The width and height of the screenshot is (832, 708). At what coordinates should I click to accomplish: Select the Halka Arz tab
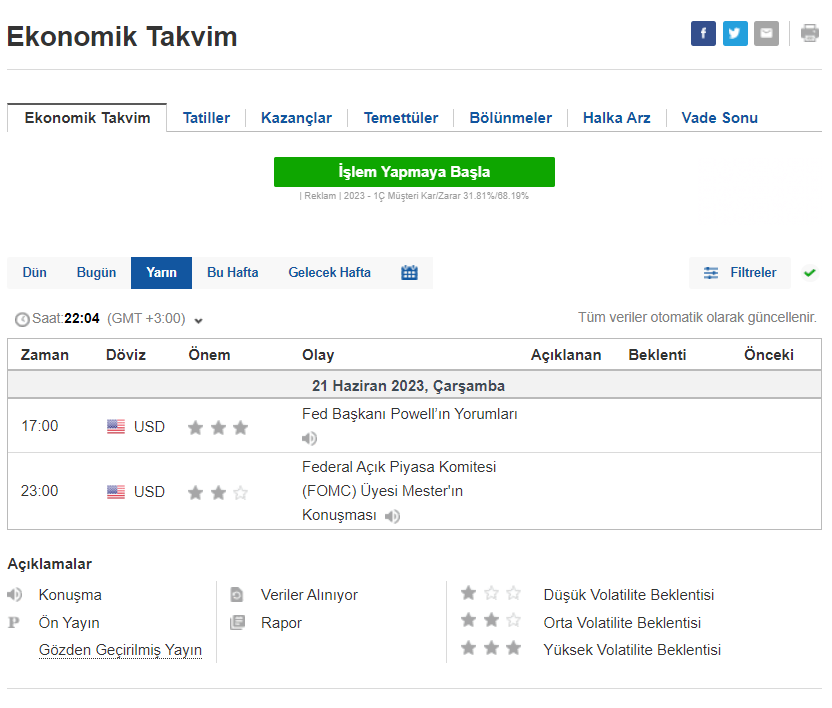616,118
